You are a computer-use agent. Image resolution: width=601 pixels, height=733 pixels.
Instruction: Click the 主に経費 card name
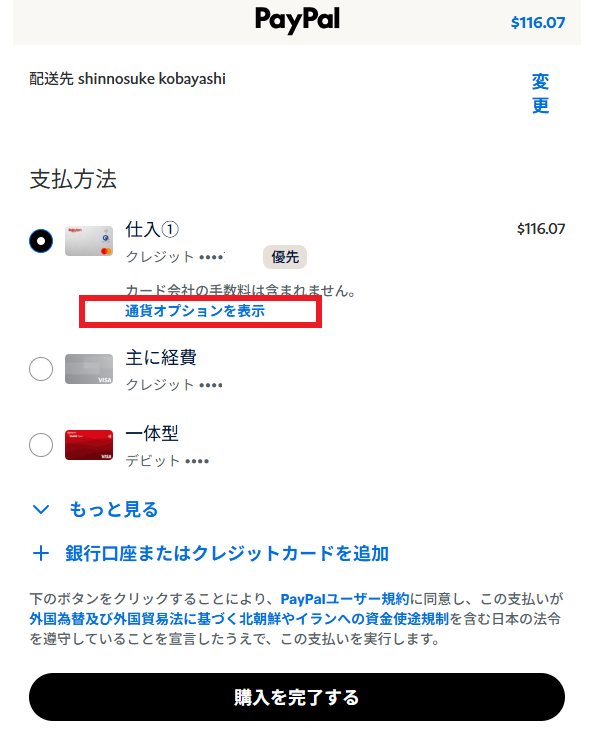(x=161, y=358)
